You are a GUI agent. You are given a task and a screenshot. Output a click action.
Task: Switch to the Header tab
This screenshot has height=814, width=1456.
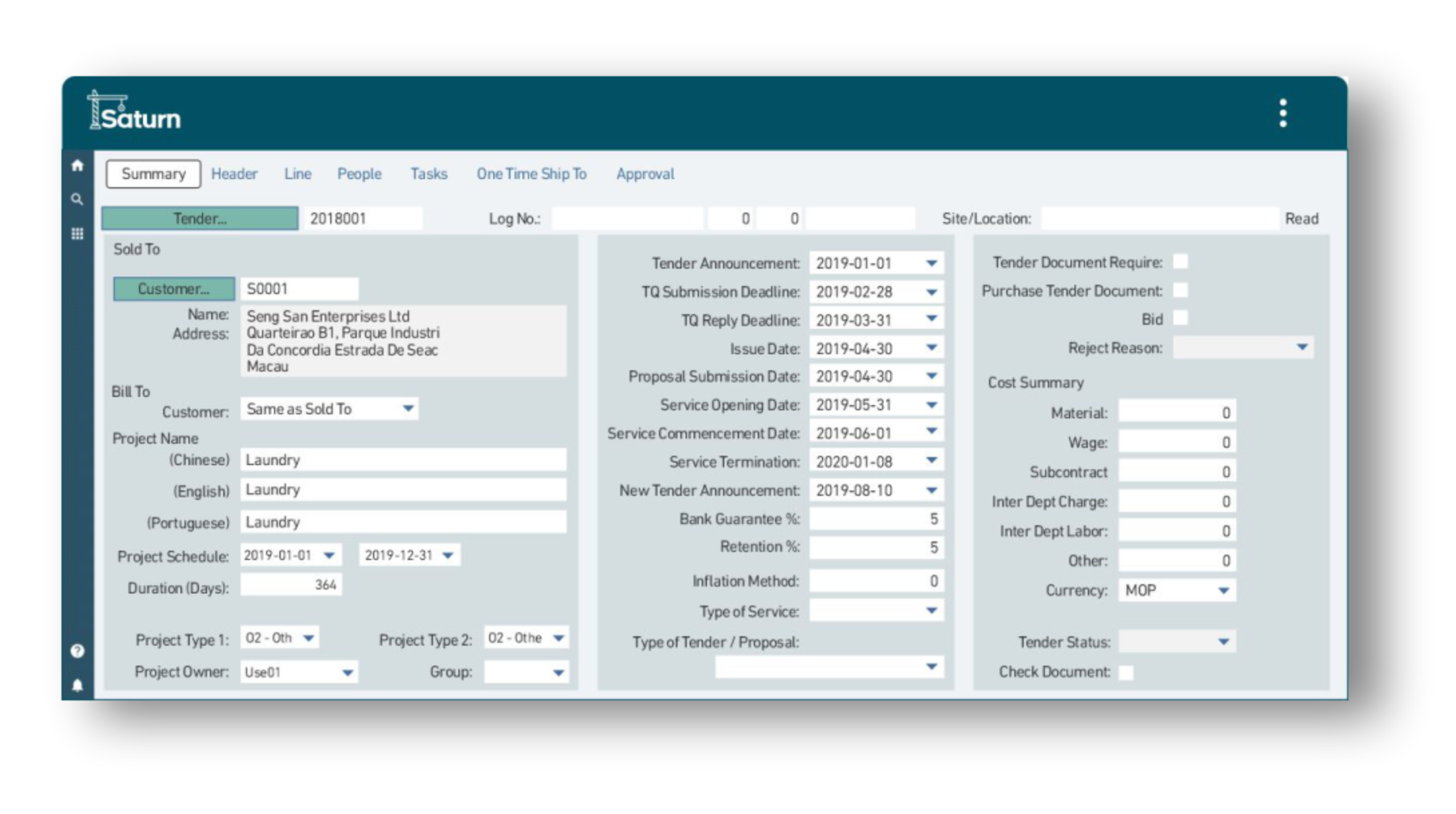tap(234, 174)
